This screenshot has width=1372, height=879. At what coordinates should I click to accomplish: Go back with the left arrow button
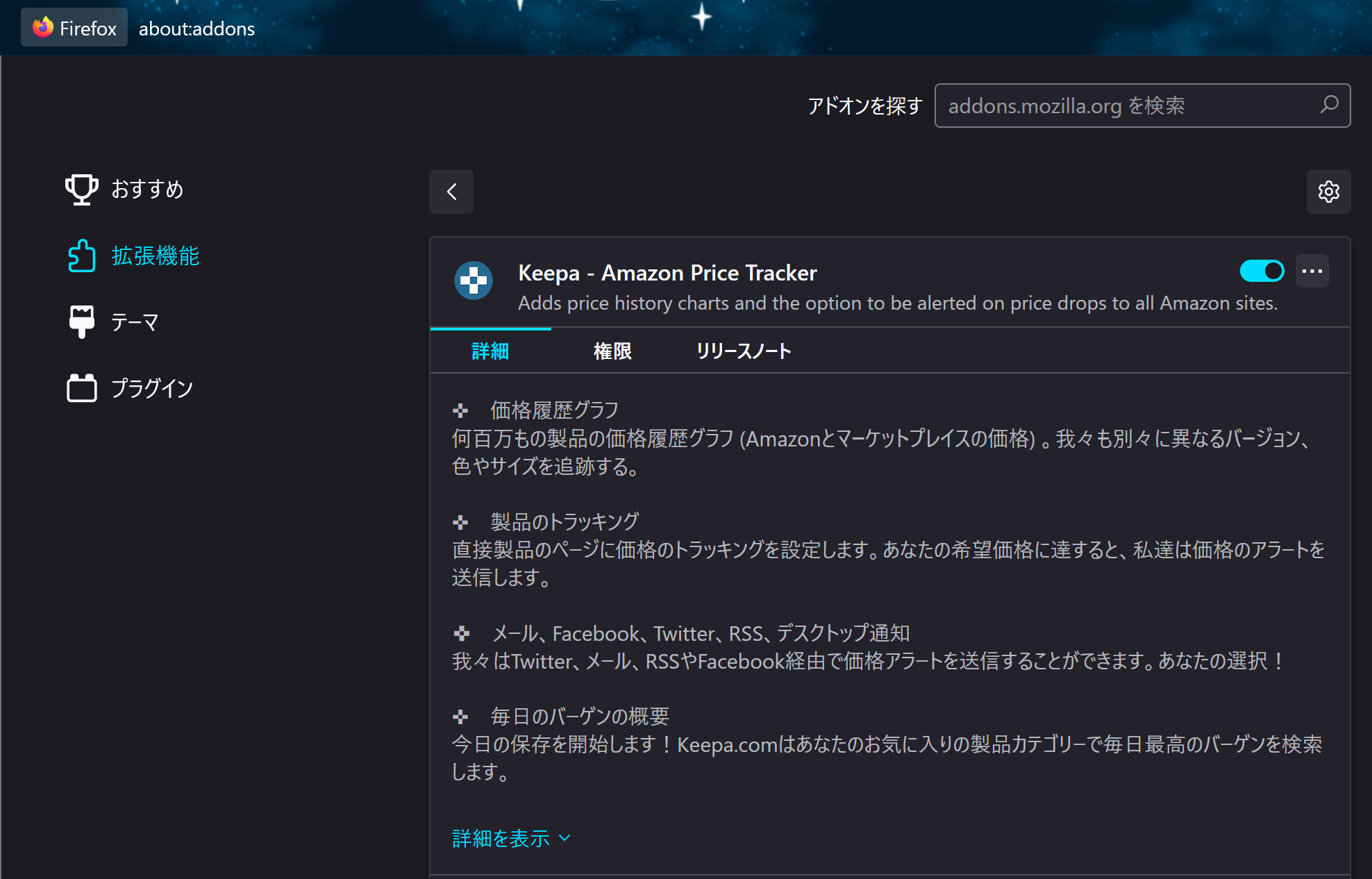tap(451, 192)
